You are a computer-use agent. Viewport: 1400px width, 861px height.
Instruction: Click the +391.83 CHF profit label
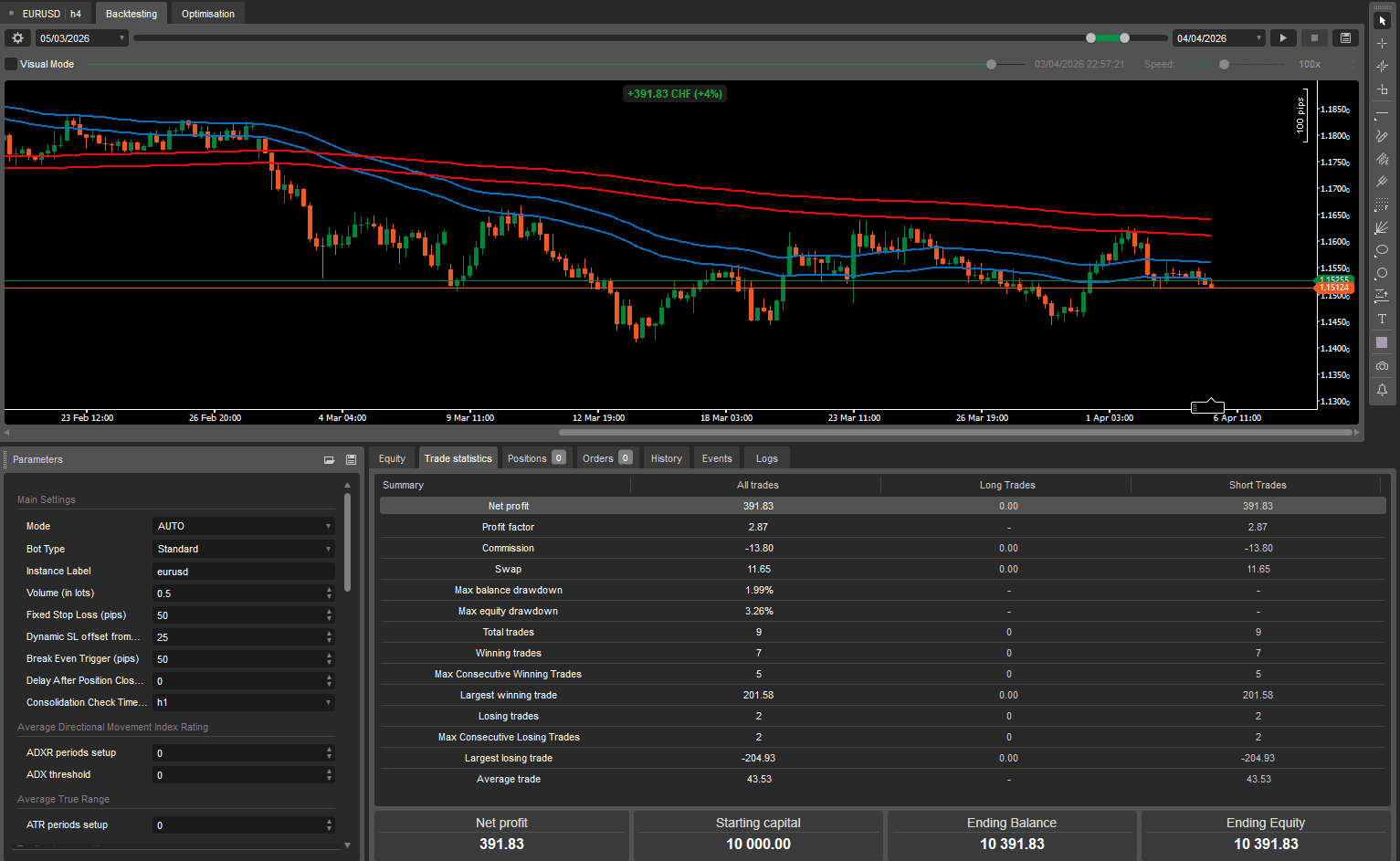coord(675,94)
